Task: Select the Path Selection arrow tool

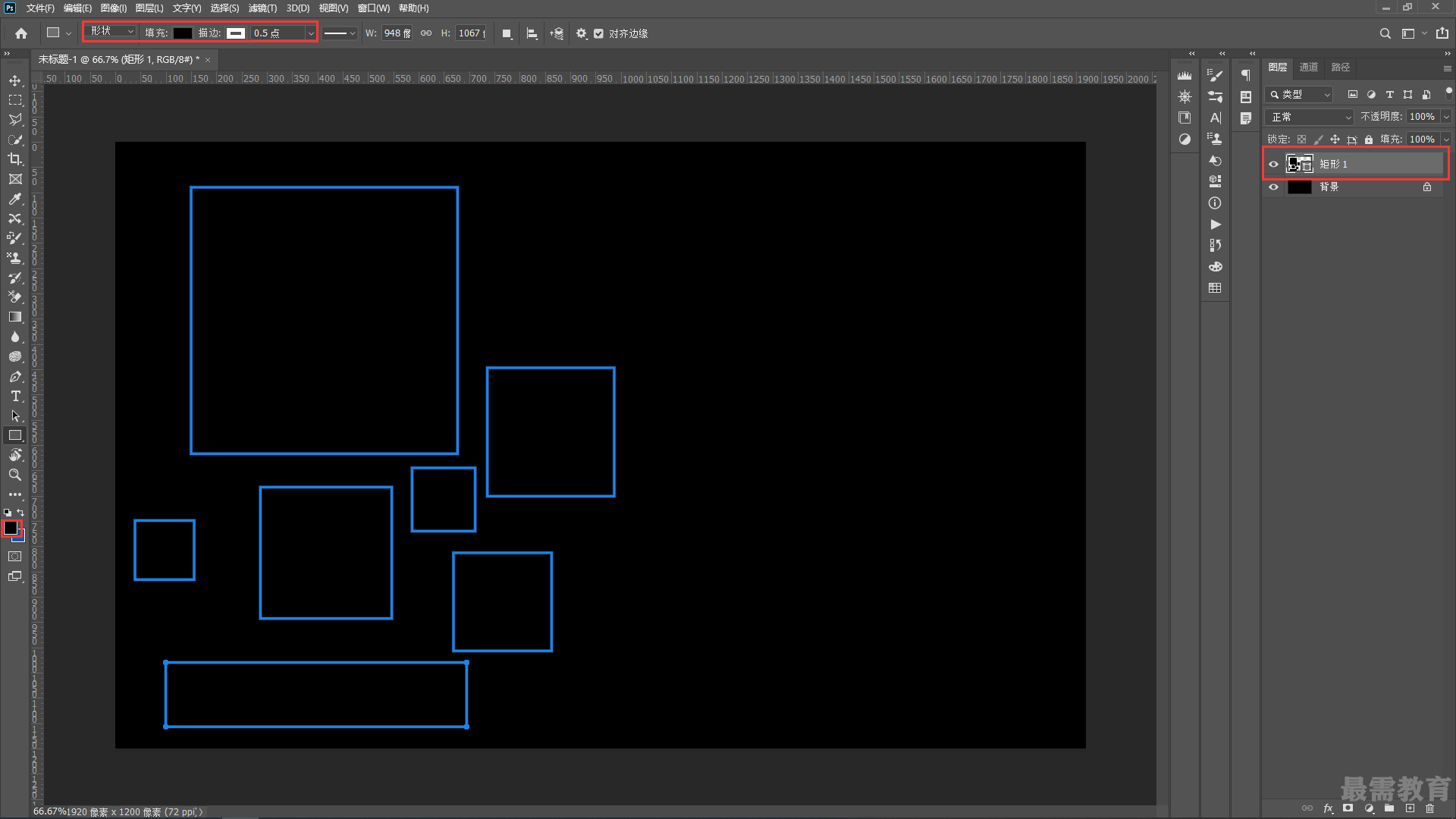Action: click(x=15, y=416)
